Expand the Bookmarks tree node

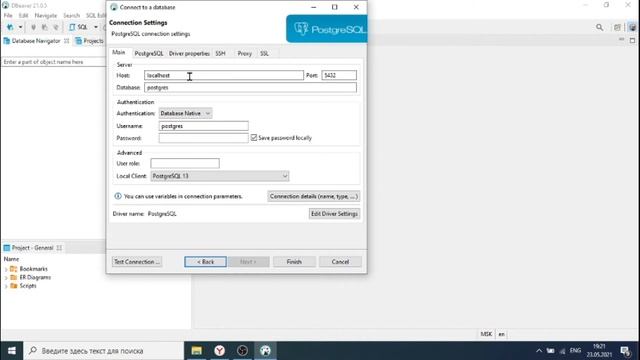(x=6, y=269)
